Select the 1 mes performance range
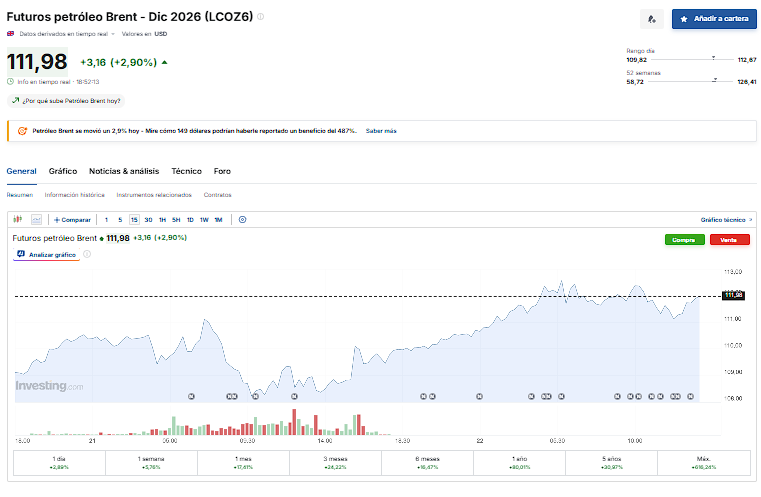This screenshot has width=761, height=497. pos(243,463)
